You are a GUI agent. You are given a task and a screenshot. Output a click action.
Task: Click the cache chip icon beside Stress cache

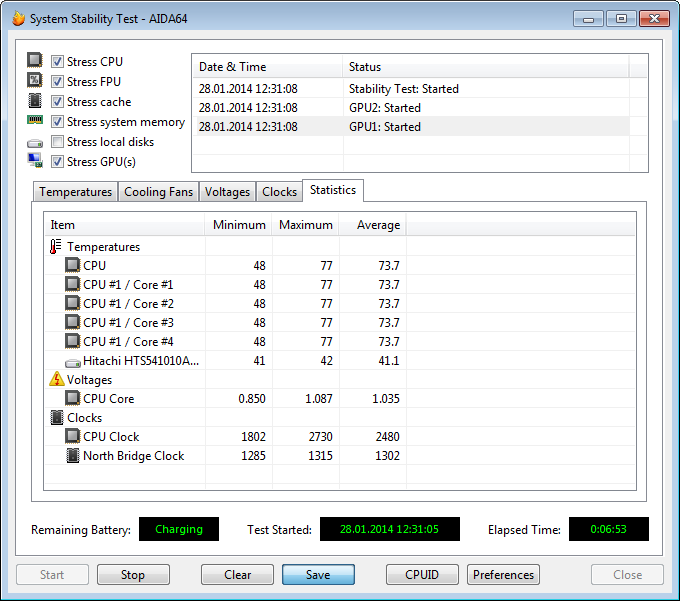coord(35,101)
